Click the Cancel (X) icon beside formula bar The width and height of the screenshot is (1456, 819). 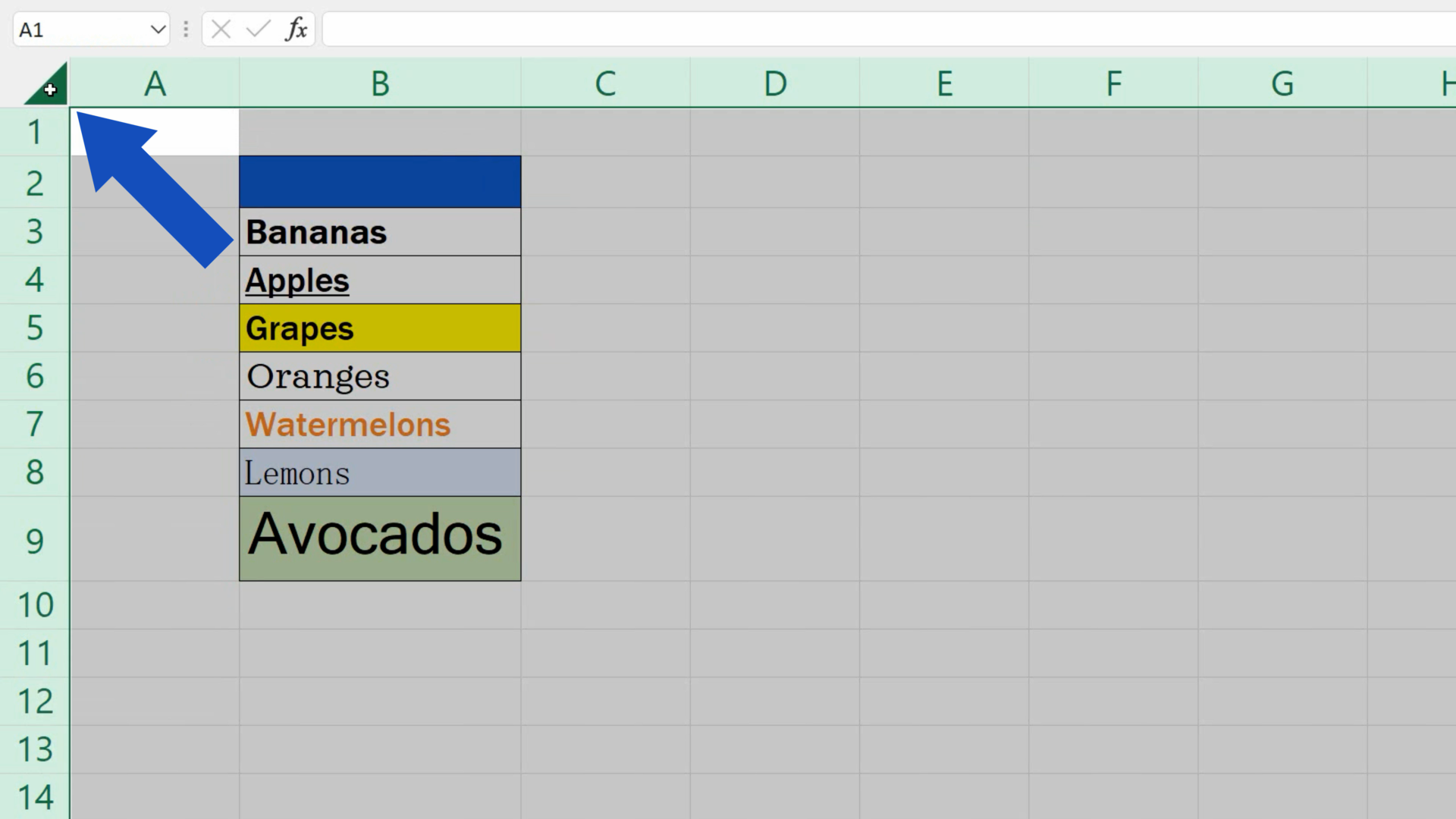click(x=221, y=29)
